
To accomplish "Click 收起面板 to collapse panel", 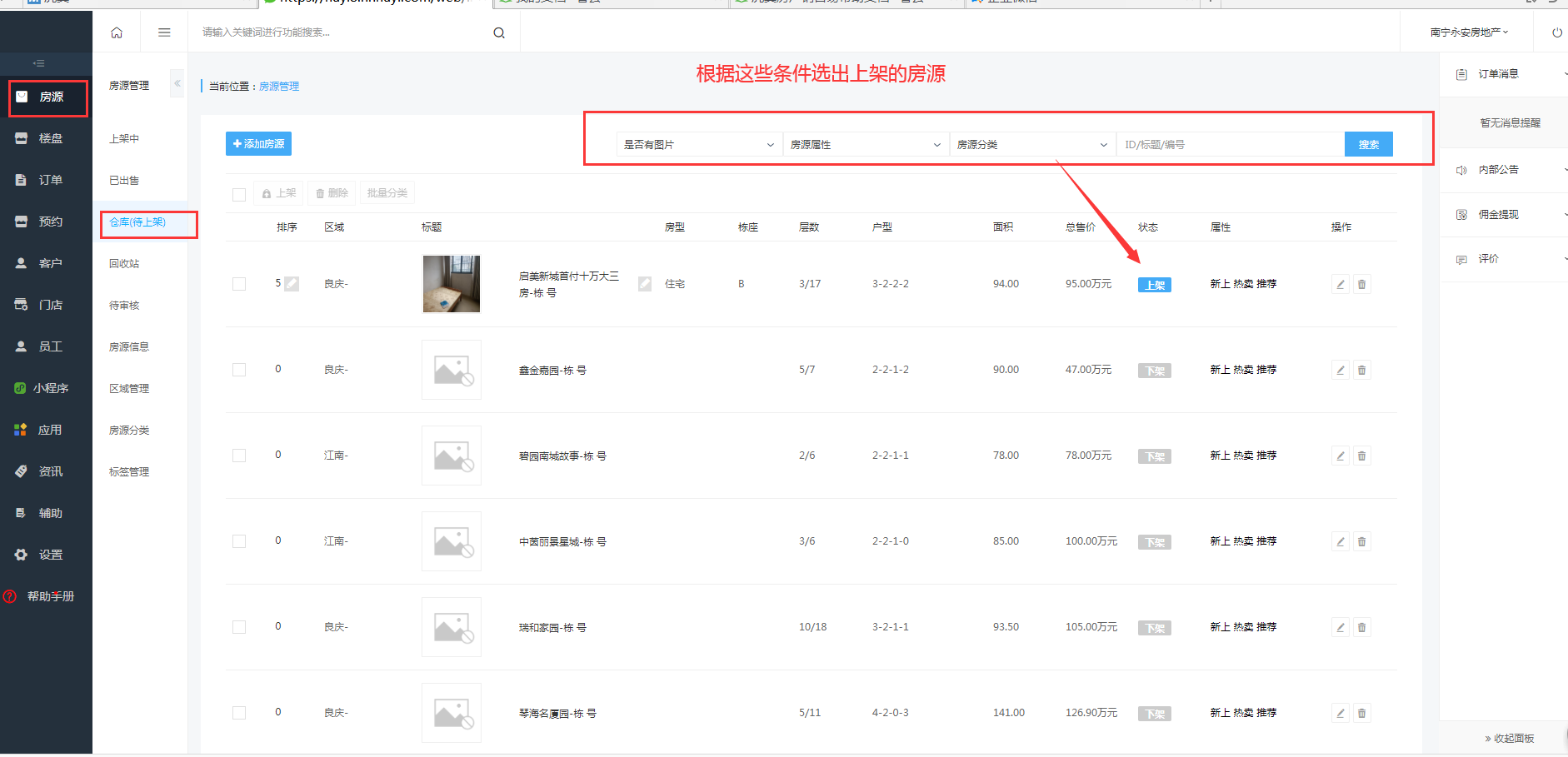I will (1509, 738).
